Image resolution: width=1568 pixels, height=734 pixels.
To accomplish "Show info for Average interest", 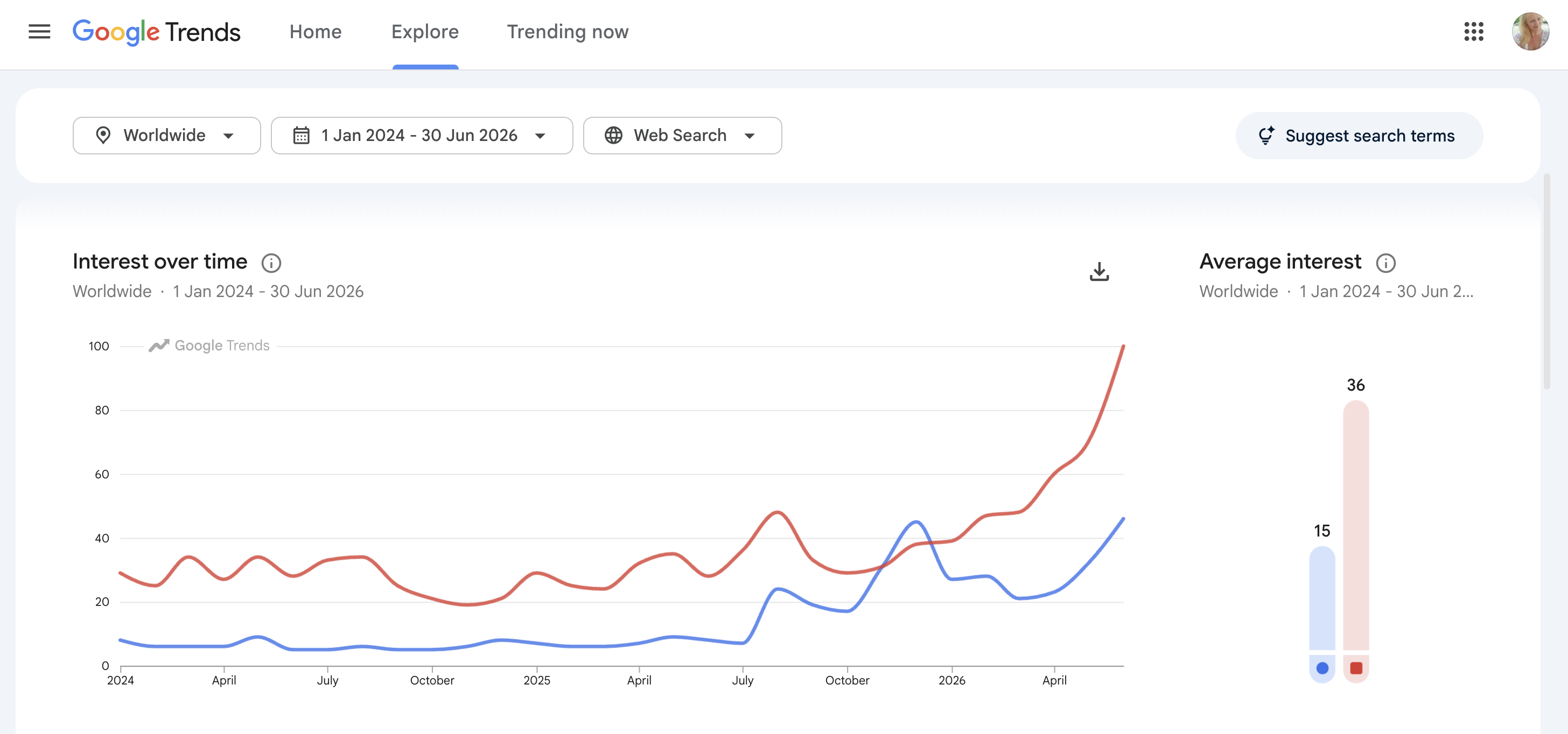I will point(1385,263).
